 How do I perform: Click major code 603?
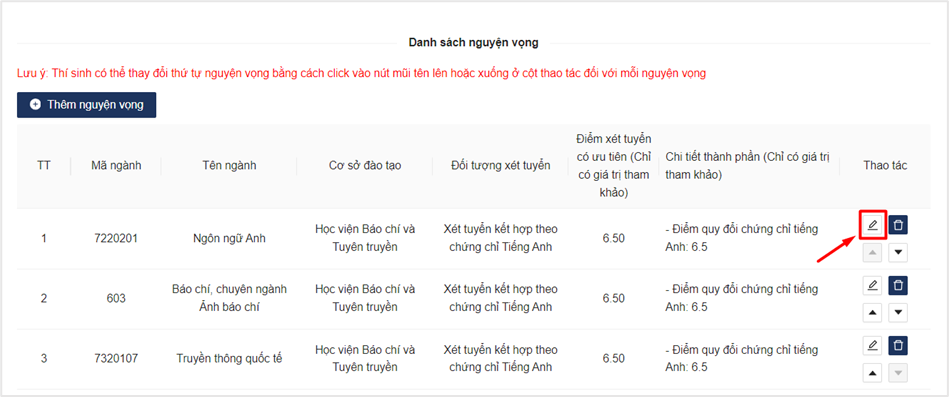point(116,298)
